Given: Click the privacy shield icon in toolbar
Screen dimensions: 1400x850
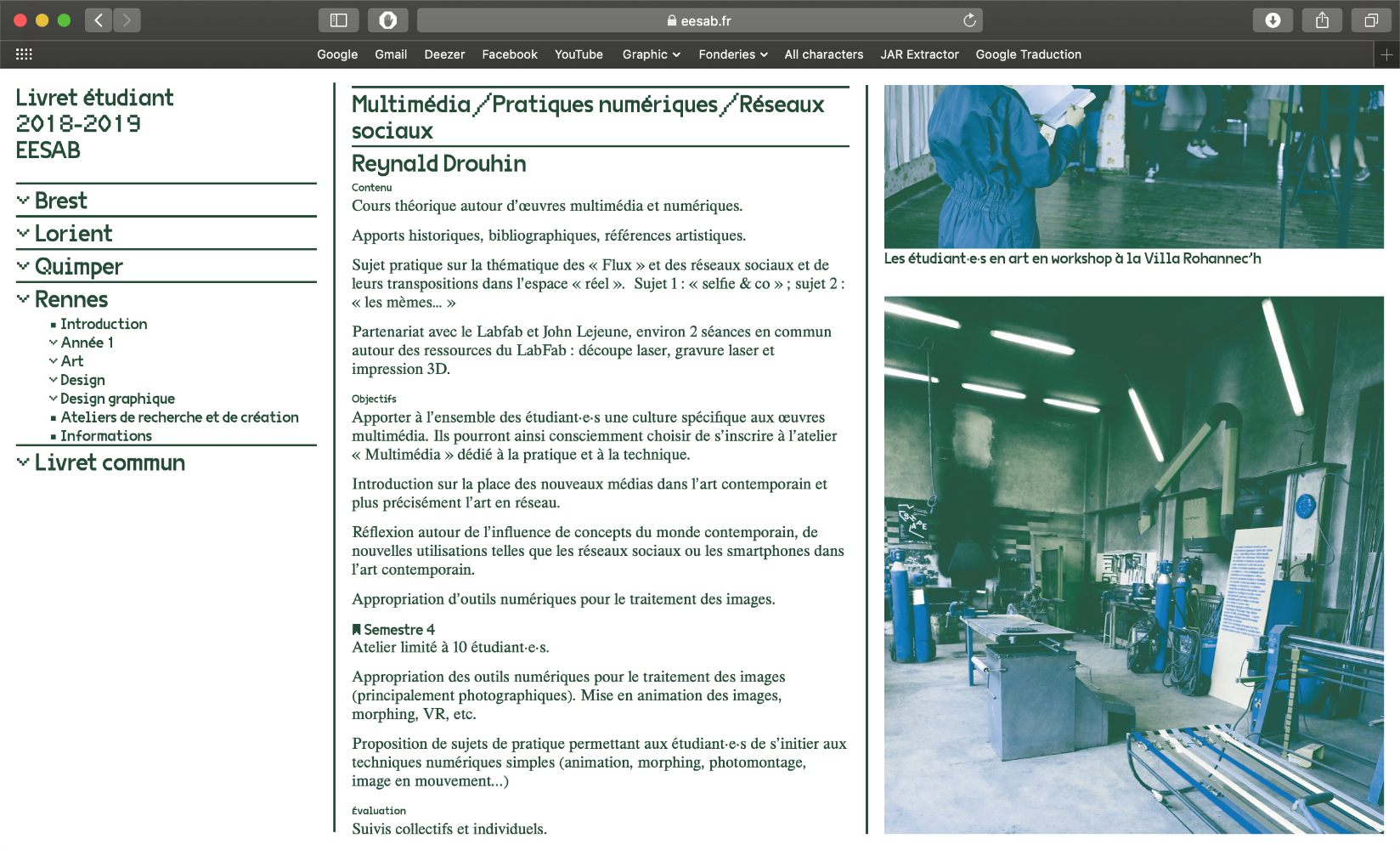Looking at the screenshot, I should point(387,20).
